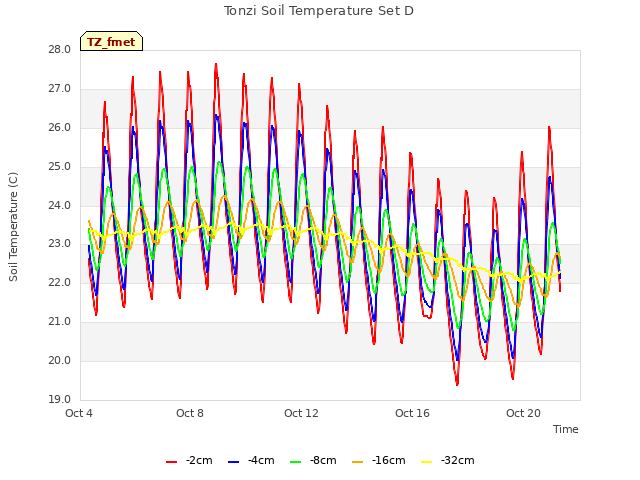Click the 22.0 y-axis tick label
This screenshot has width=640, height=480.
coord(60,282)
